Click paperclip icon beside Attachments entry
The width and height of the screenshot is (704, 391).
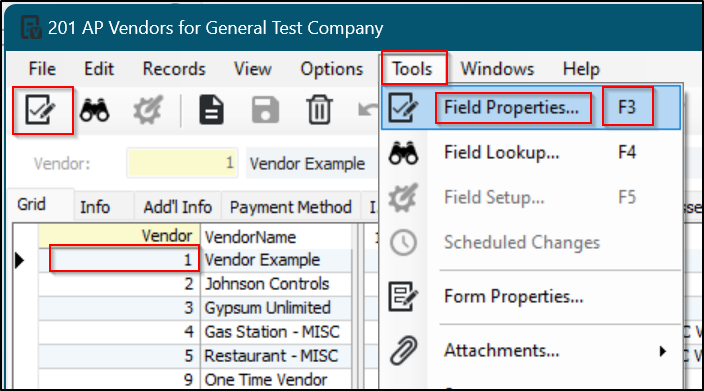403,350
